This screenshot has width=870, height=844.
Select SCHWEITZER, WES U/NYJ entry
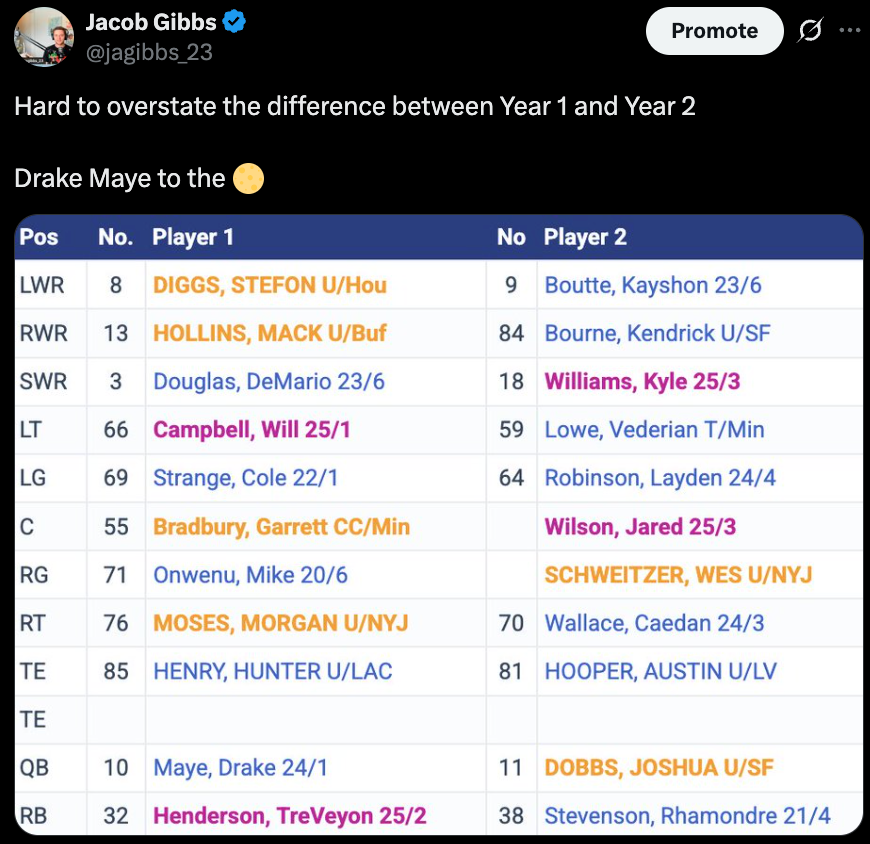click(678, 575)
